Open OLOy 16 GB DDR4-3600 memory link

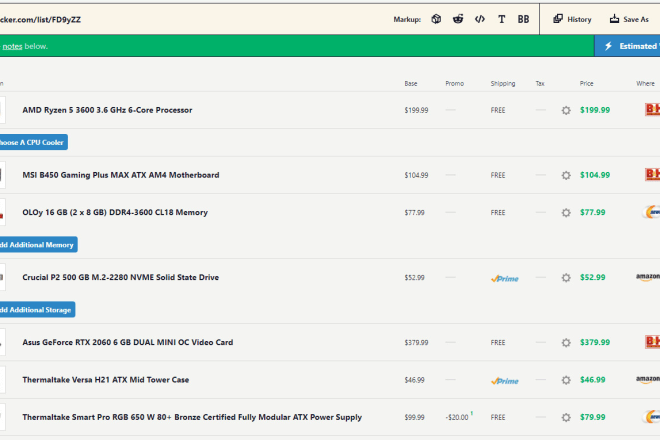point(115,212)
